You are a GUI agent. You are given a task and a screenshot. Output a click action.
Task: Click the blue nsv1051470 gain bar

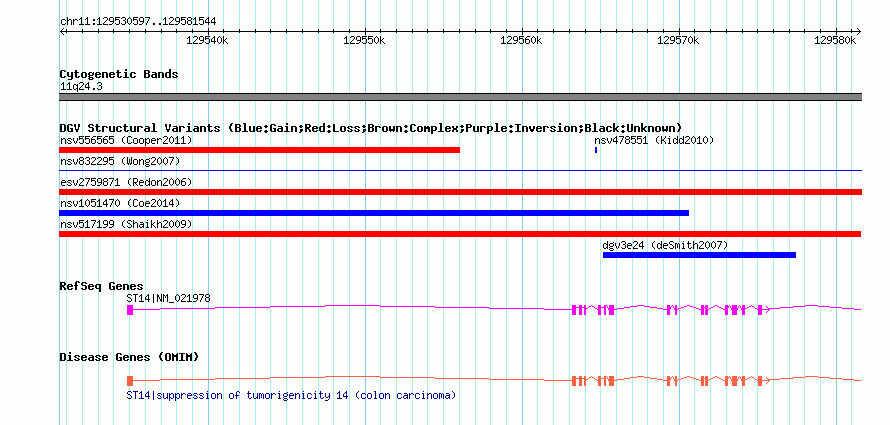pos(374,213)
